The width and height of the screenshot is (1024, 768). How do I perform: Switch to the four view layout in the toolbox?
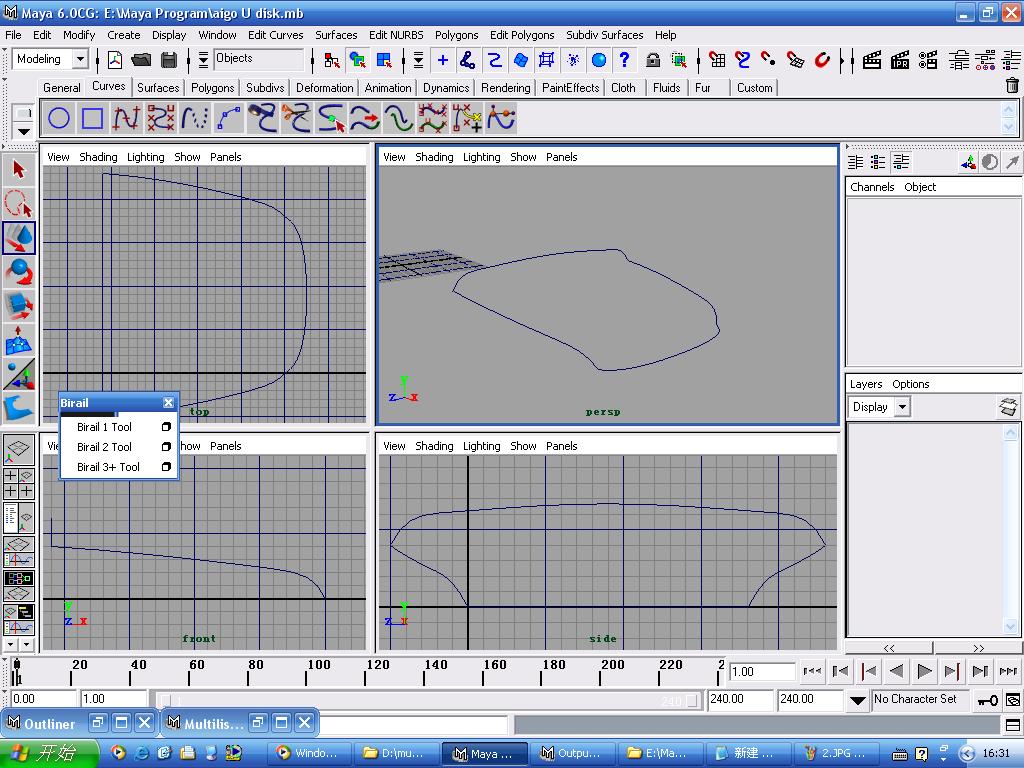pos(19,484)
